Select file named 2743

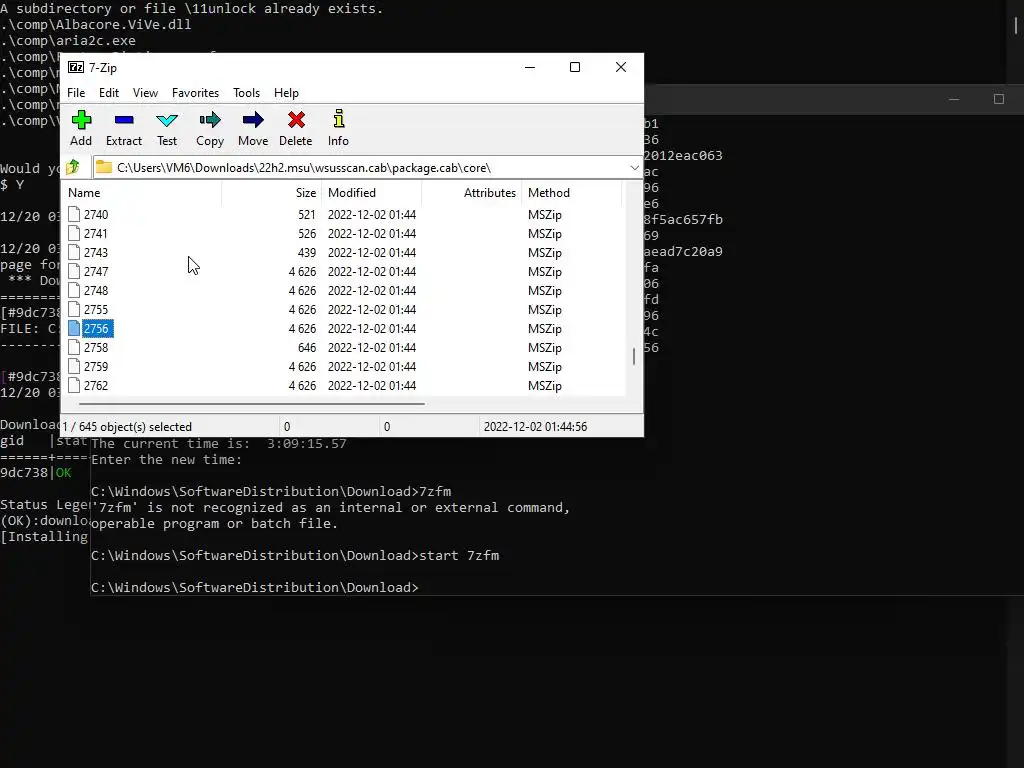96,252
